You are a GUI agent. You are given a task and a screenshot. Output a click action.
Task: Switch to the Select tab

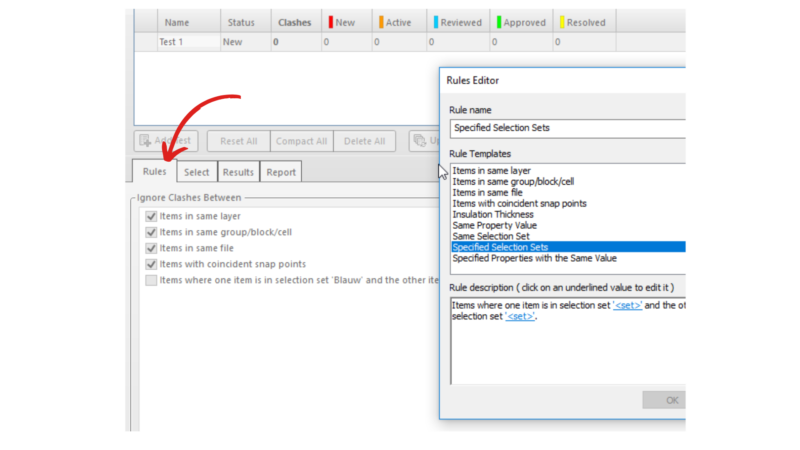pyautogui.click(x=196, y=172)
